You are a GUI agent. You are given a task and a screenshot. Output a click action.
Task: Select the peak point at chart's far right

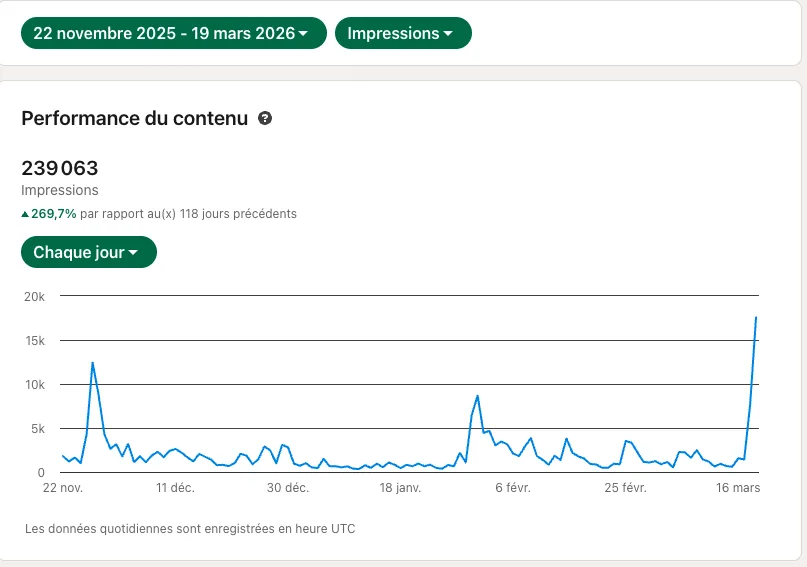[x=756, y=317]
